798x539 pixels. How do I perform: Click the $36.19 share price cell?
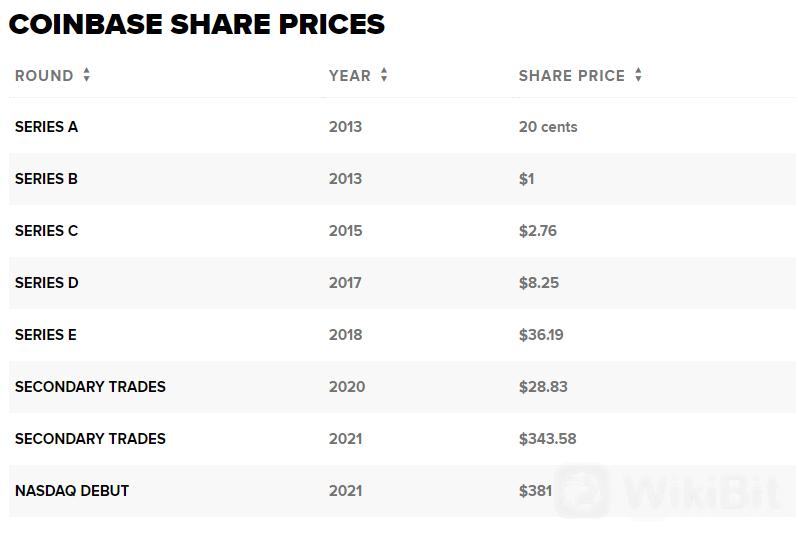[541, 334]
